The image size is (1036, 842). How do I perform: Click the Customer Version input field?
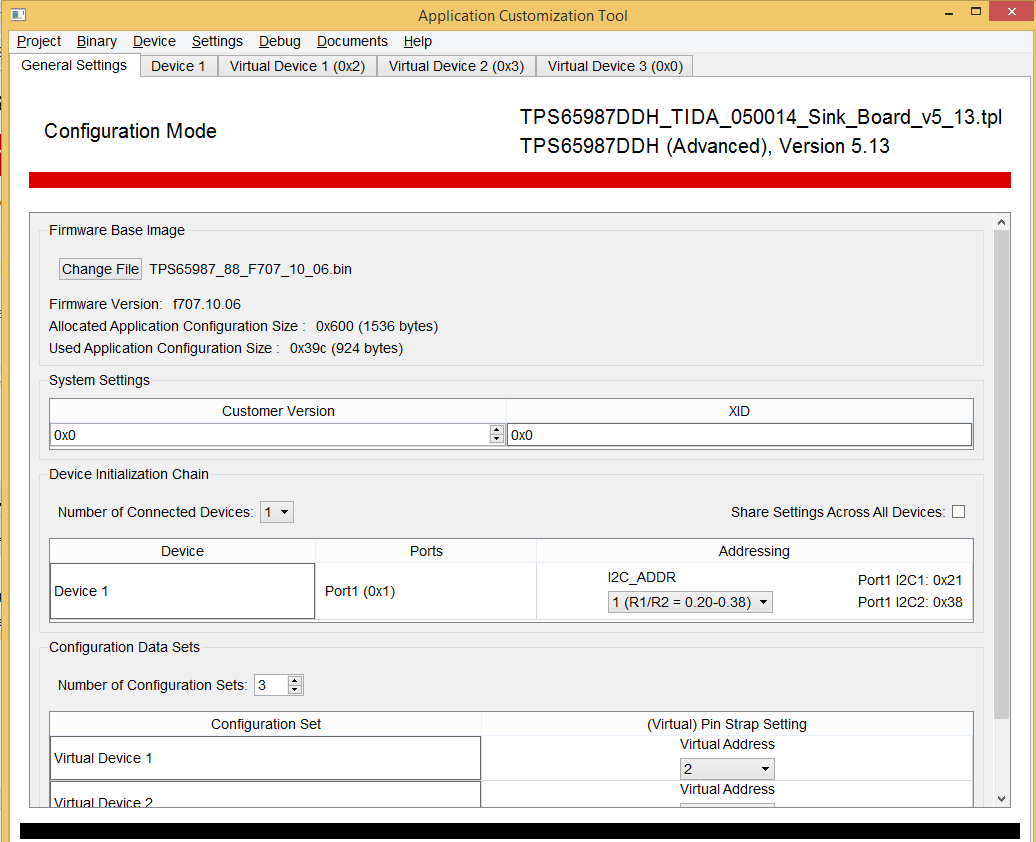point(270,435)
